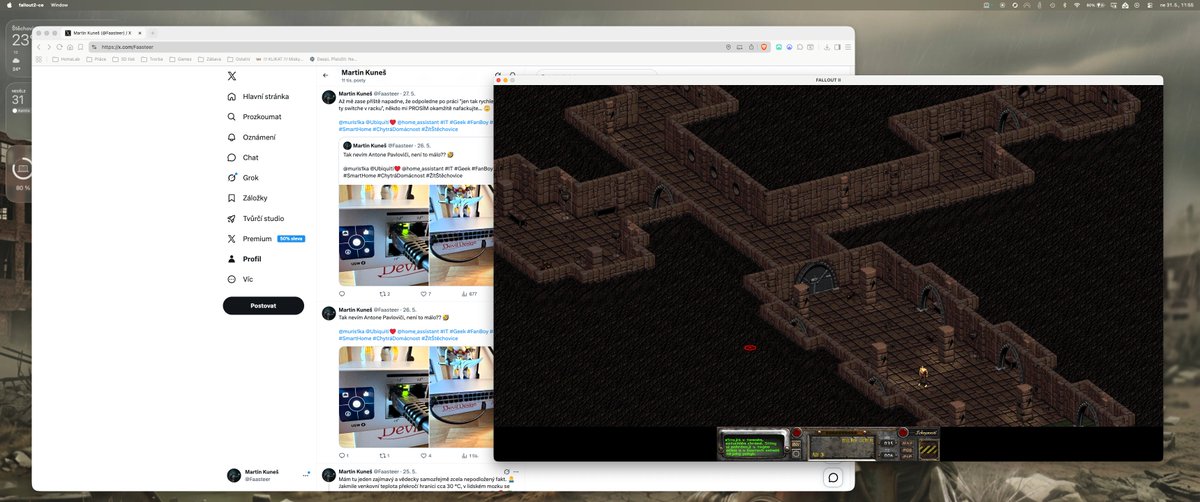Open Profil in X sidebar
1200x502 pixels.
point(244,259)
